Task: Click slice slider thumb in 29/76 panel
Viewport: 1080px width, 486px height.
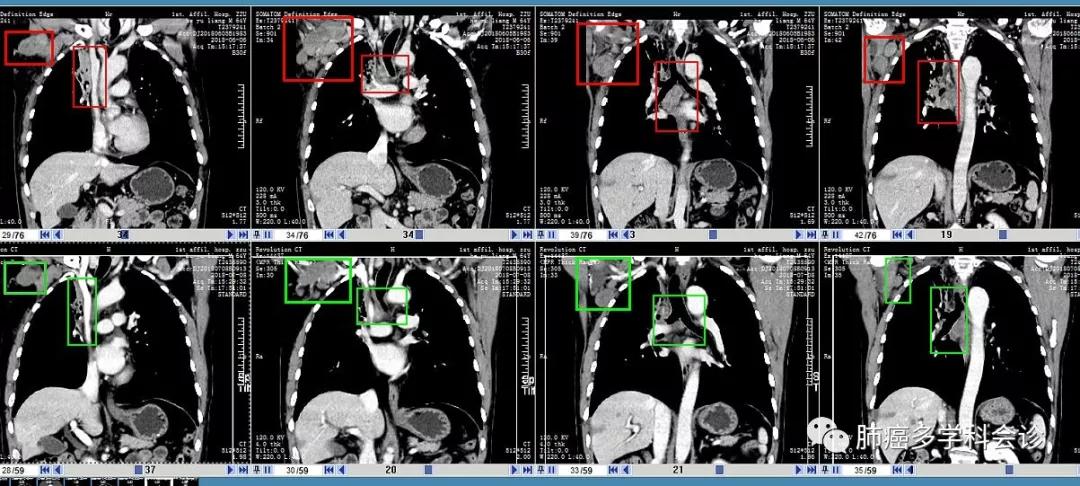Action: [x=125, y=235]
